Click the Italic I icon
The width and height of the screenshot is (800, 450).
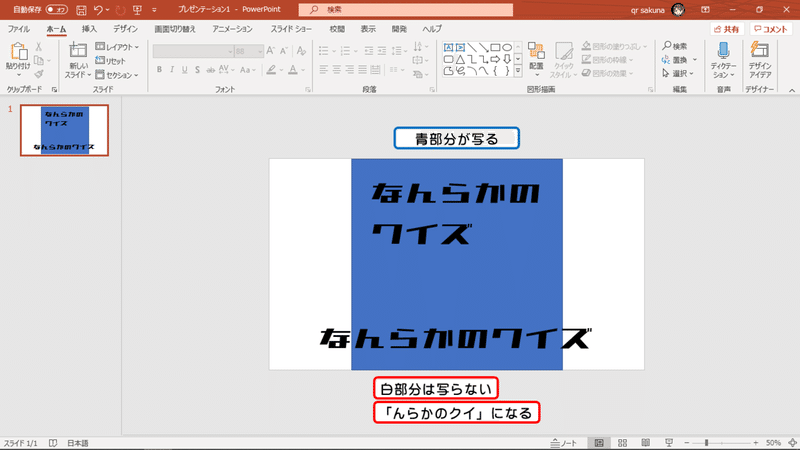172,69
